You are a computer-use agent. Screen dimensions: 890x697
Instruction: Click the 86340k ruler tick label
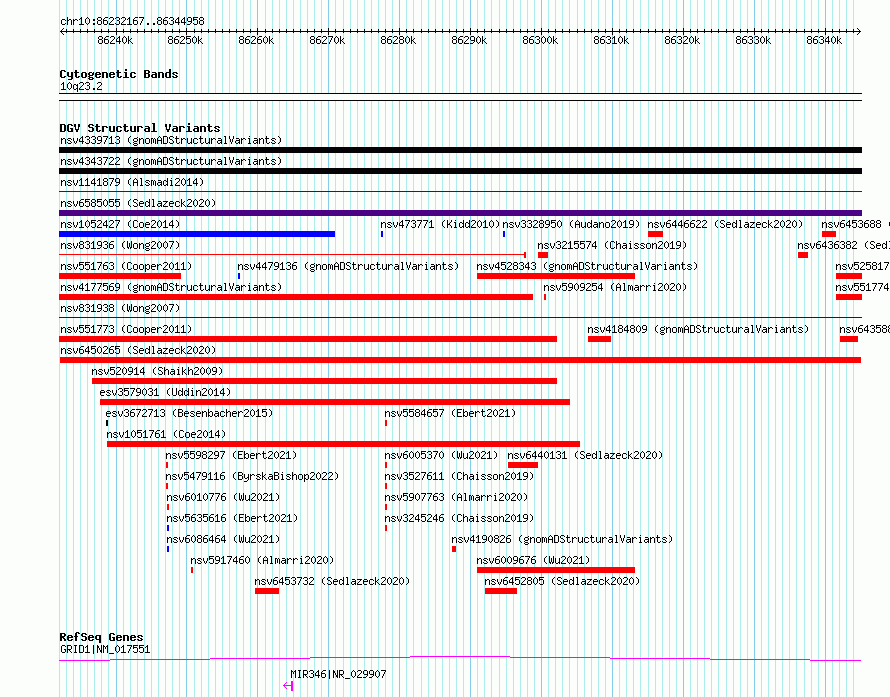824,40
